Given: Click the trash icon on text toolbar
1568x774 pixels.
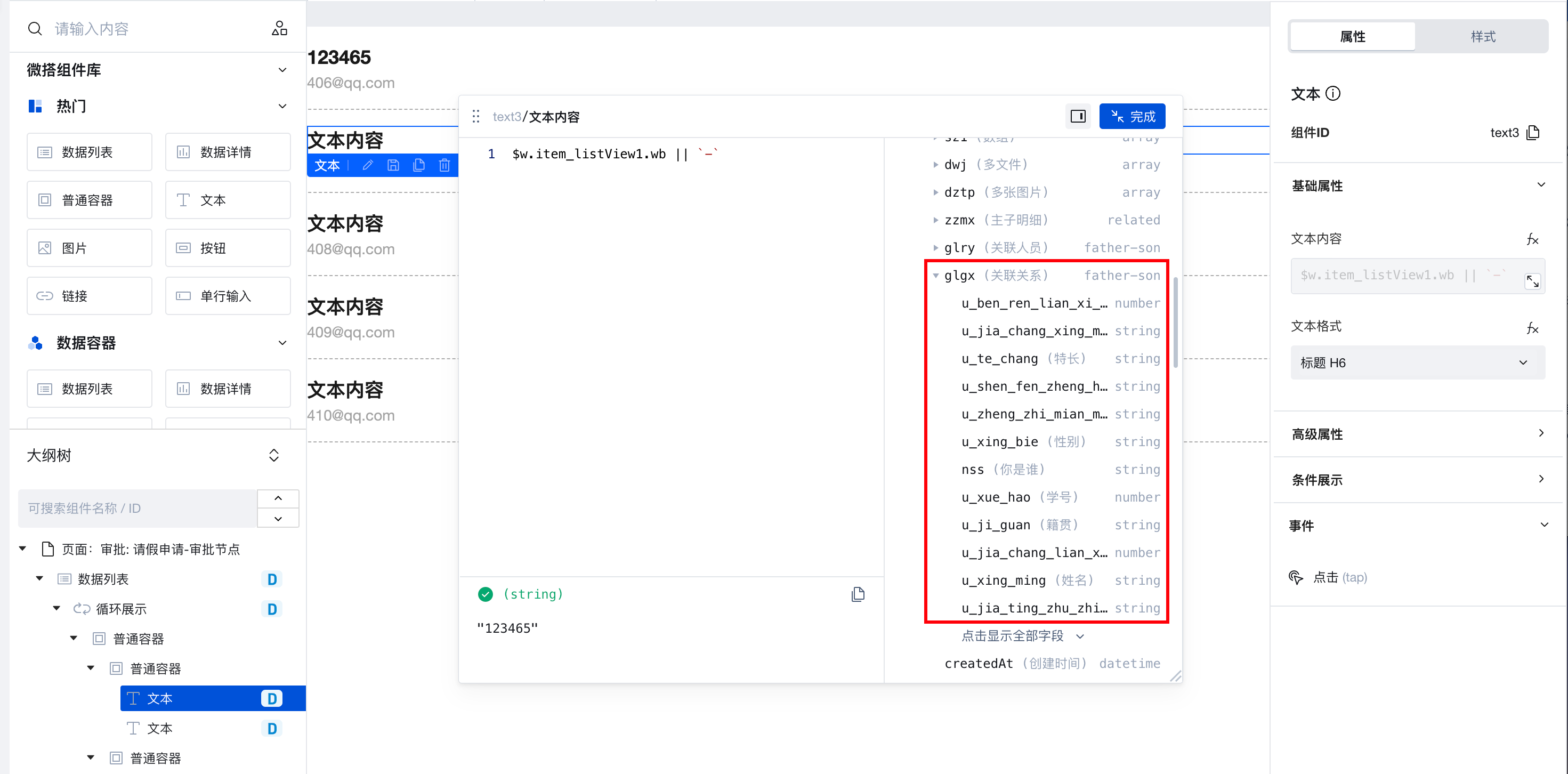Looking at the screenshot, I should (444, 166).
